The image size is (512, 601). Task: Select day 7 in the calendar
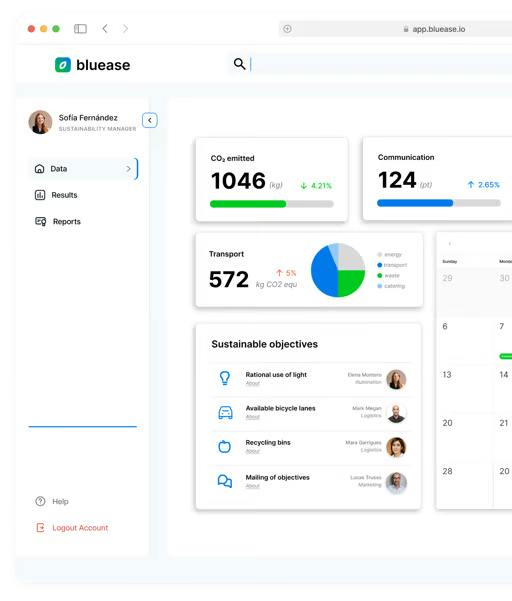[x=501, y=326]
